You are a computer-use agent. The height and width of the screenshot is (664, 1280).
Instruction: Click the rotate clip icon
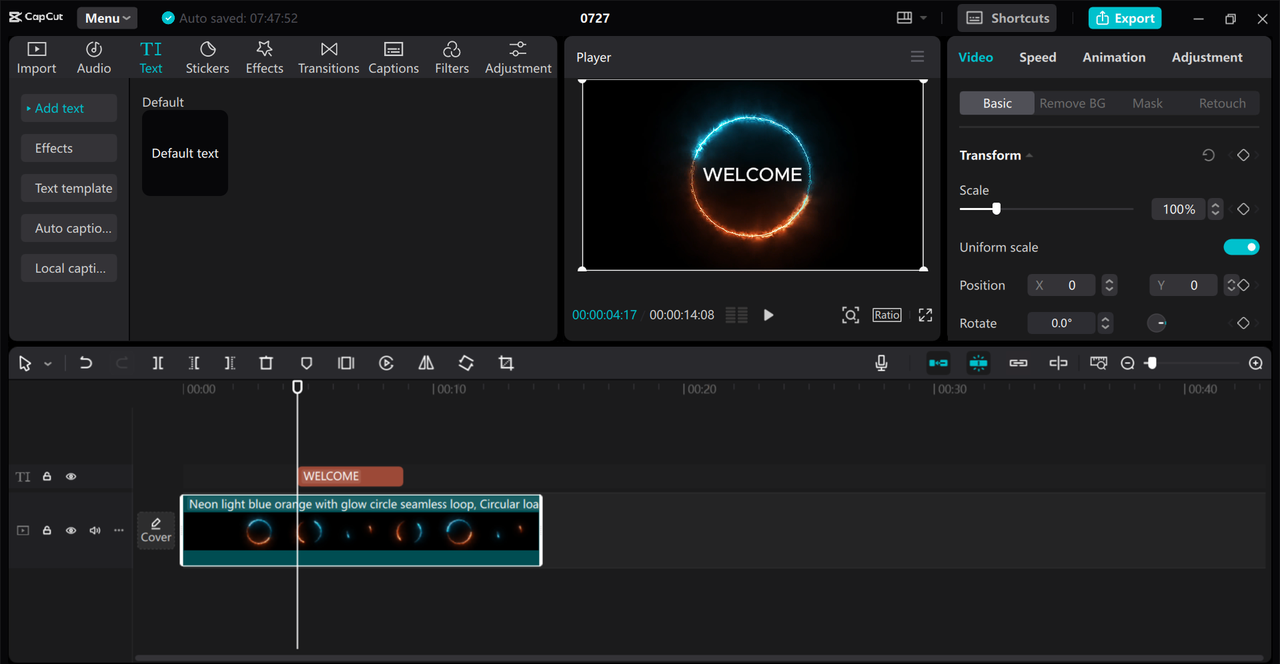coord(466,363)
